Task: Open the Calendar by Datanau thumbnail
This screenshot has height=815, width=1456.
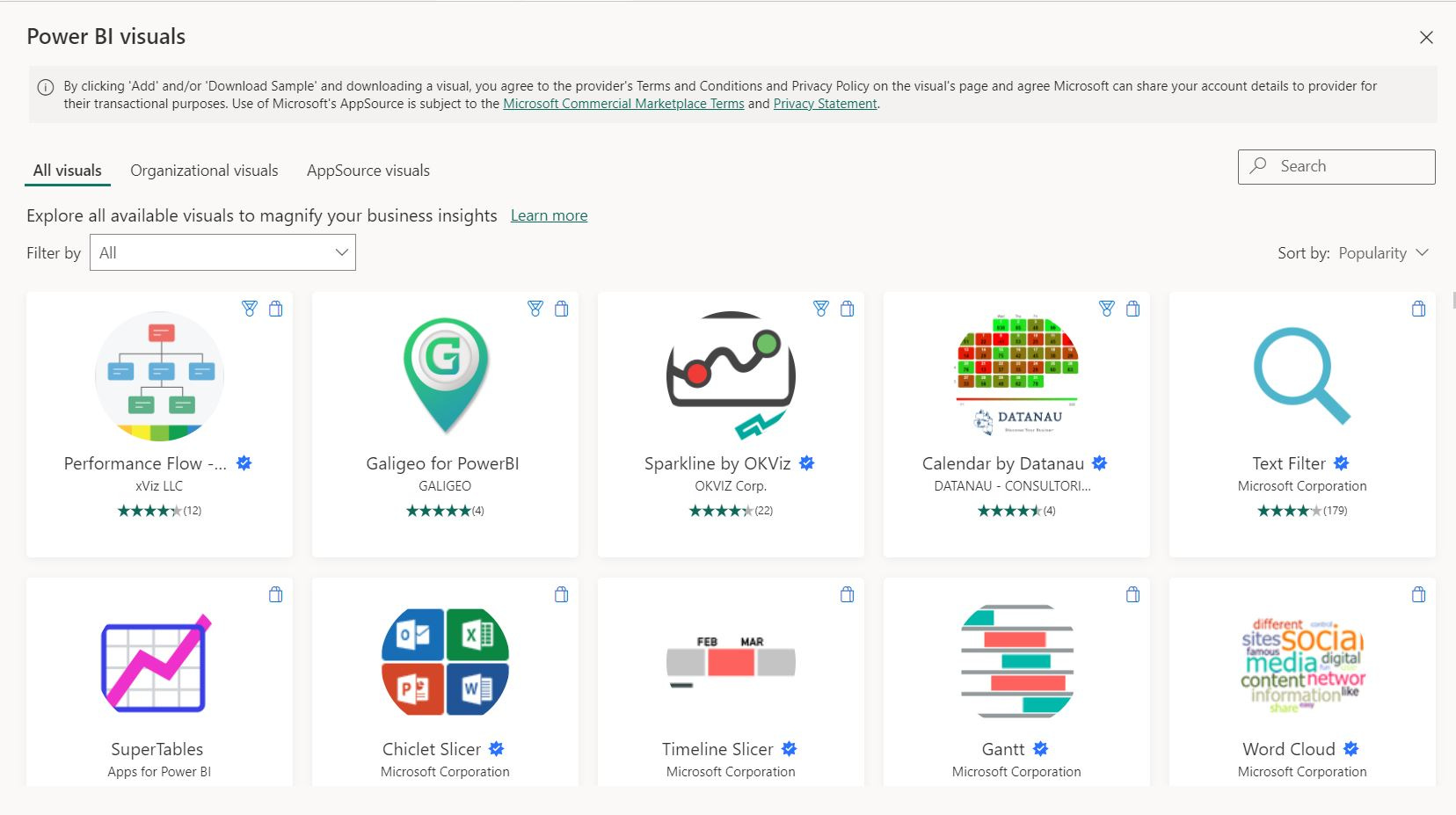Action: [1017, 375]
